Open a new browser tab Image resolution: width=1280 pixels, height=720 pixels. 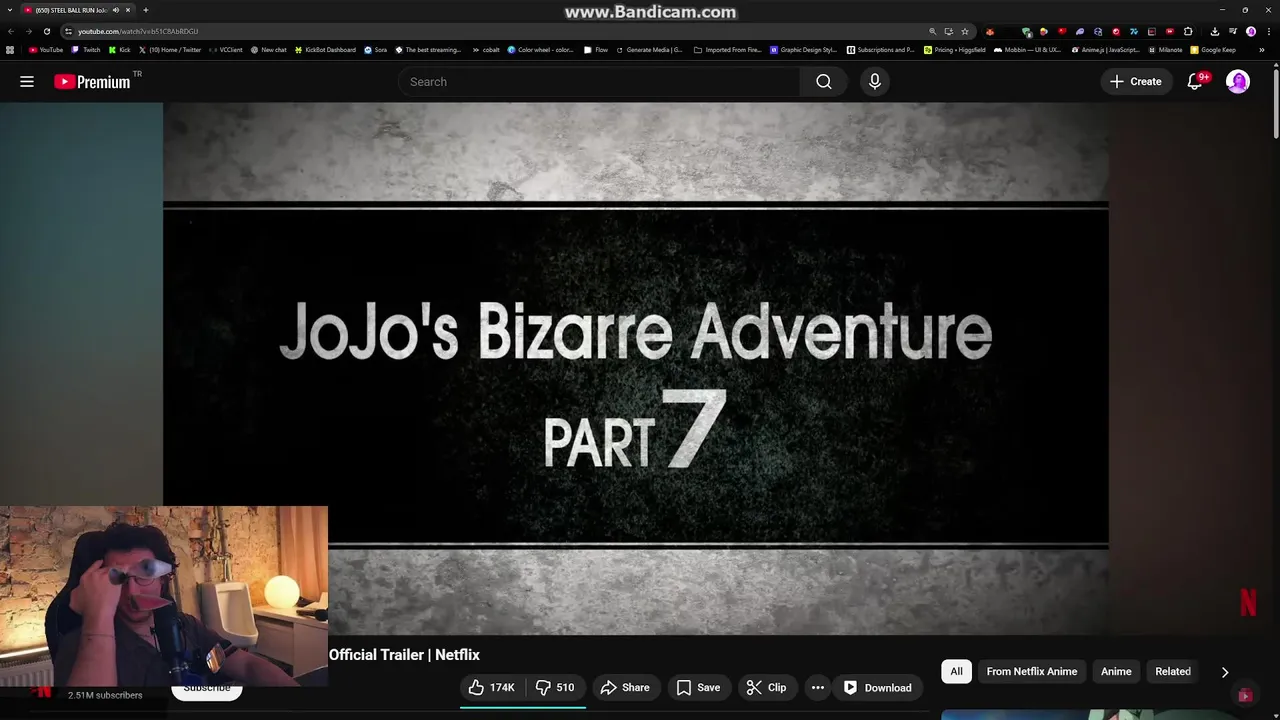[x=146, y=10]
